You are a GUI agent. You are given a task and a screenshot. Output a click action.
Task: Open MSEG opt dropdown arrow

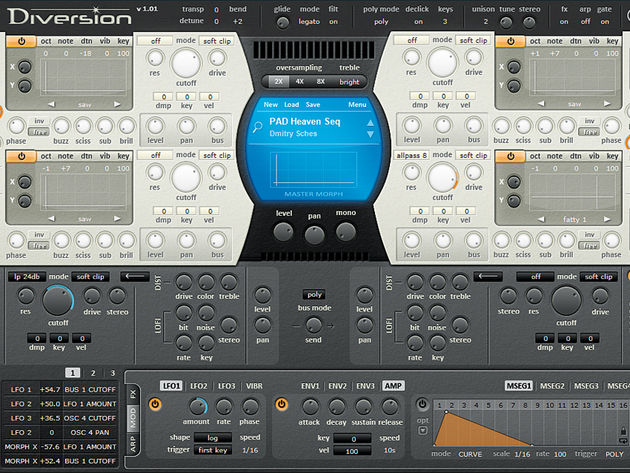click(x=422, y=430)
